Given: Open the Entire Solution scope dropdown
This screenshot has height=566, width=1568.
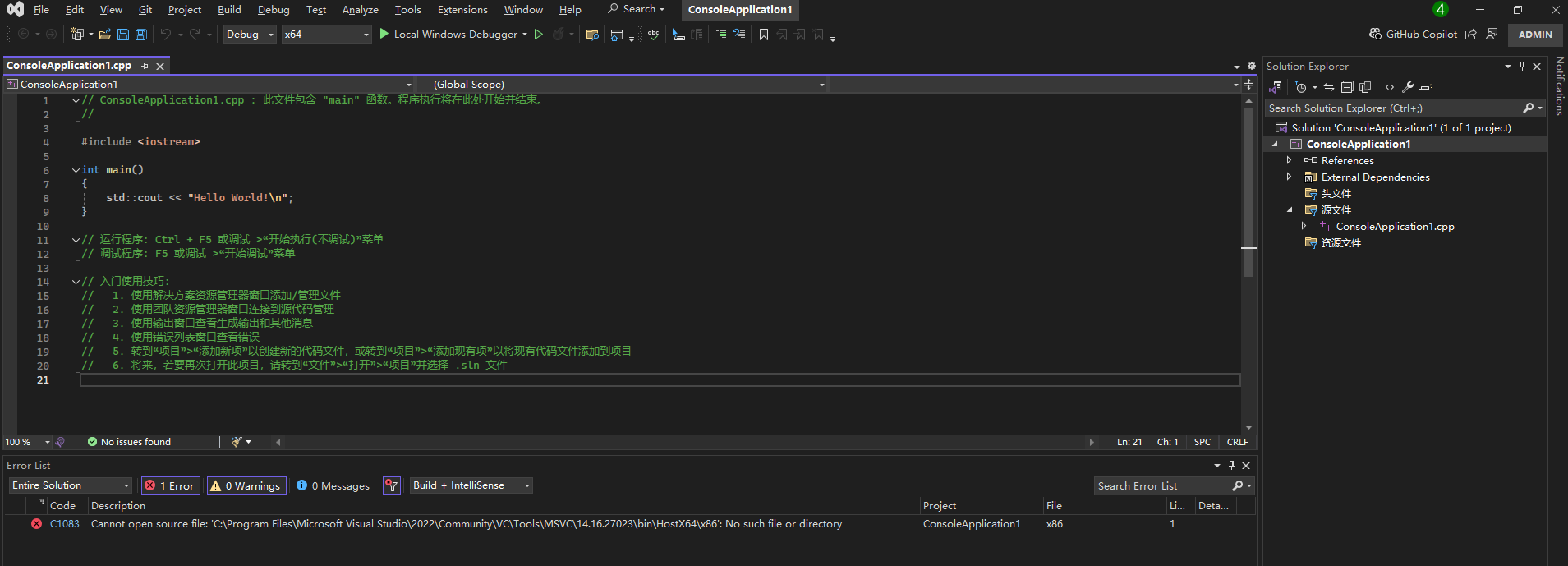Looking at the screenshot, I should click(71, 485).
